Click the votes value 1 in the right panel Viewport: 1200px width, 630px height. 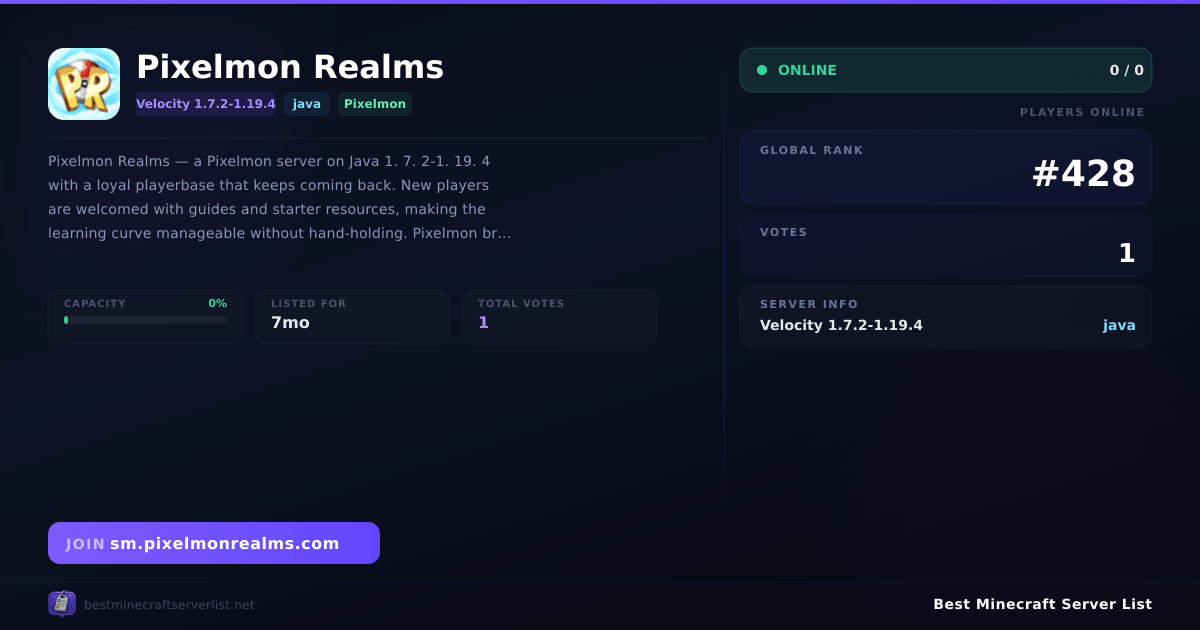coord(1127,253)
